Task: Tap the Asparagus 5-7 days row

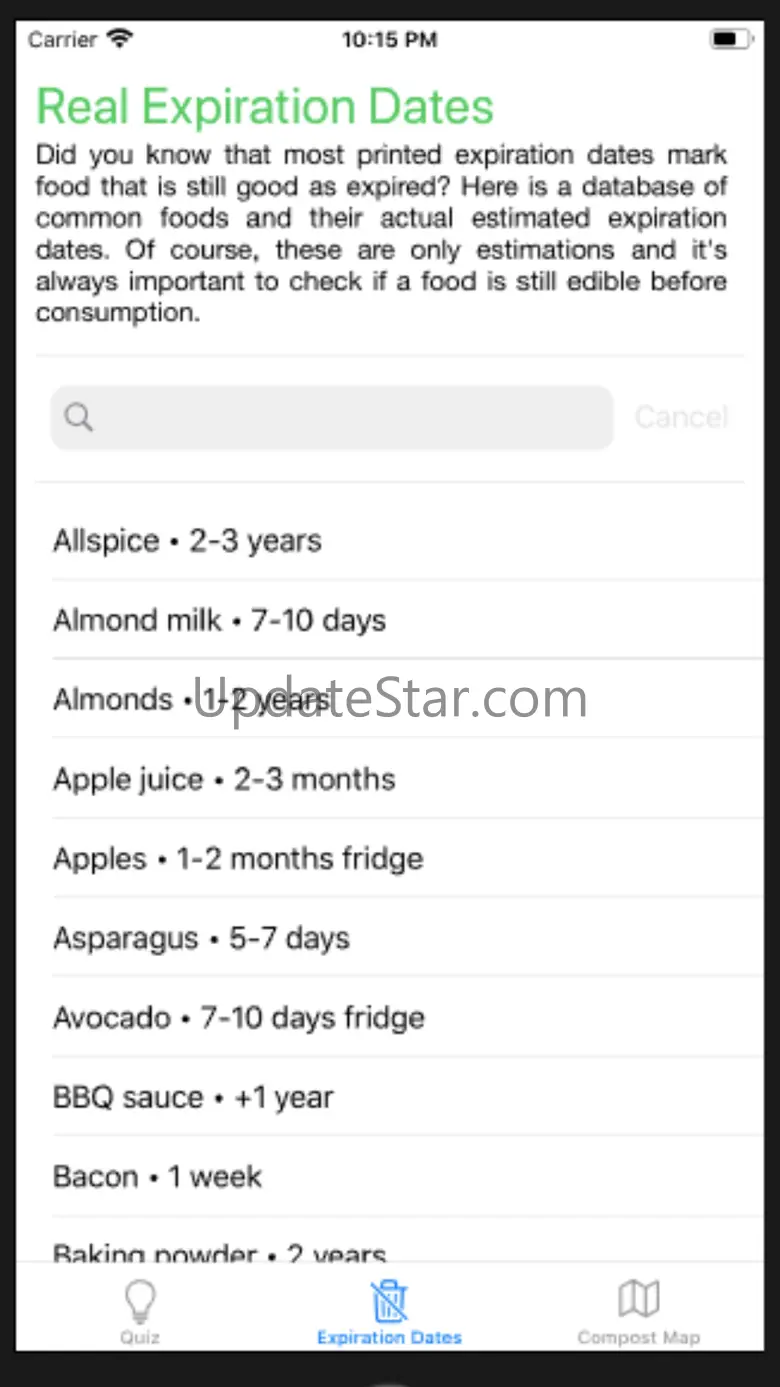Action: tap(400, 938)
